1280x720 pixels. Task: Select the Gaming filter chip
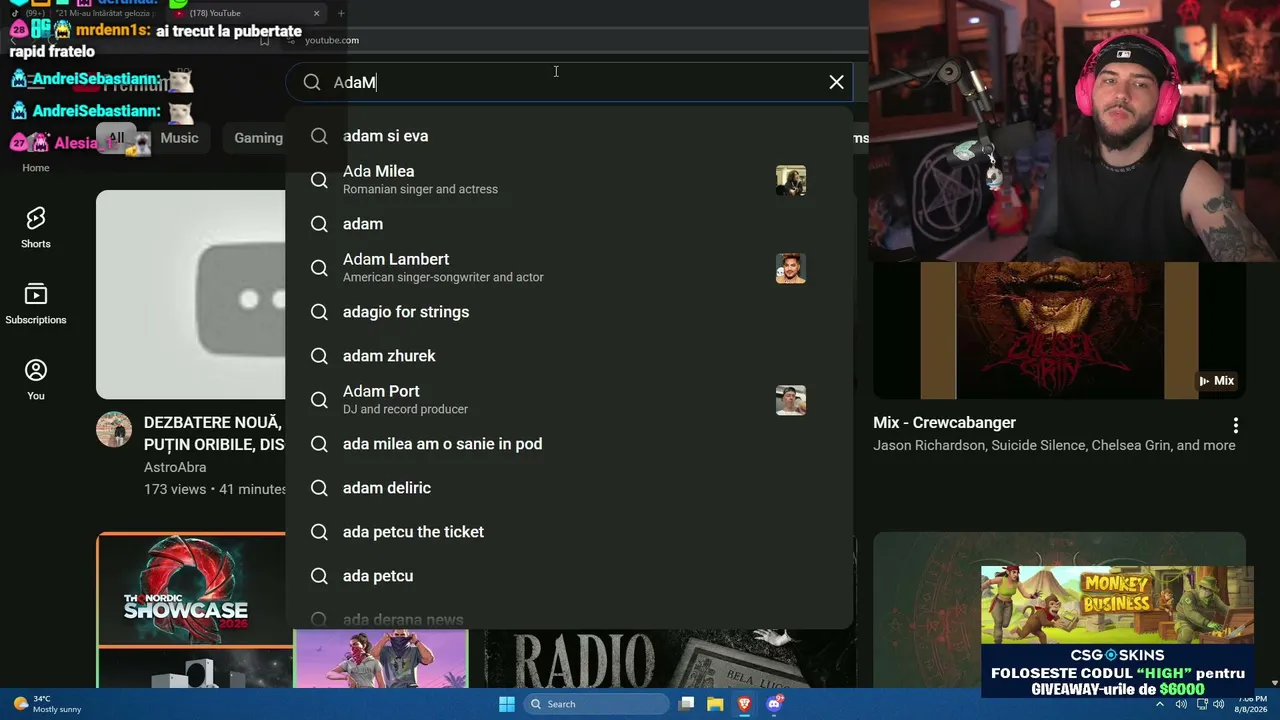258,138
